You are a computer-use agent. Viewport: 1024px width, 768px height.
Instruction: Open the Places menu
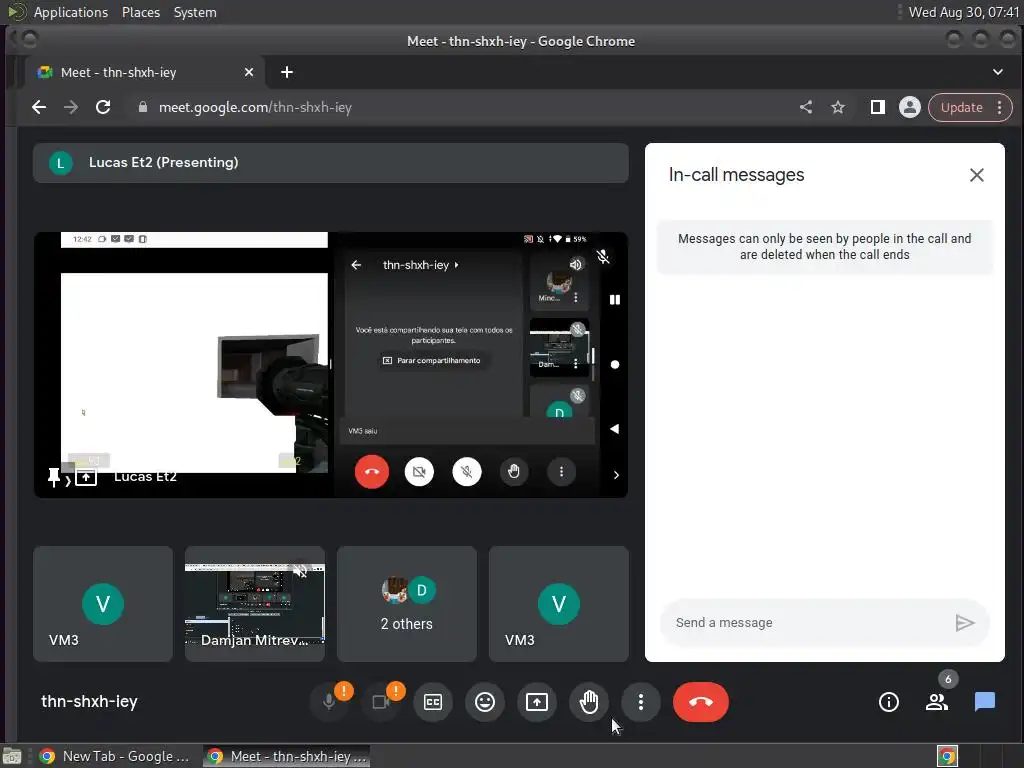141,12
